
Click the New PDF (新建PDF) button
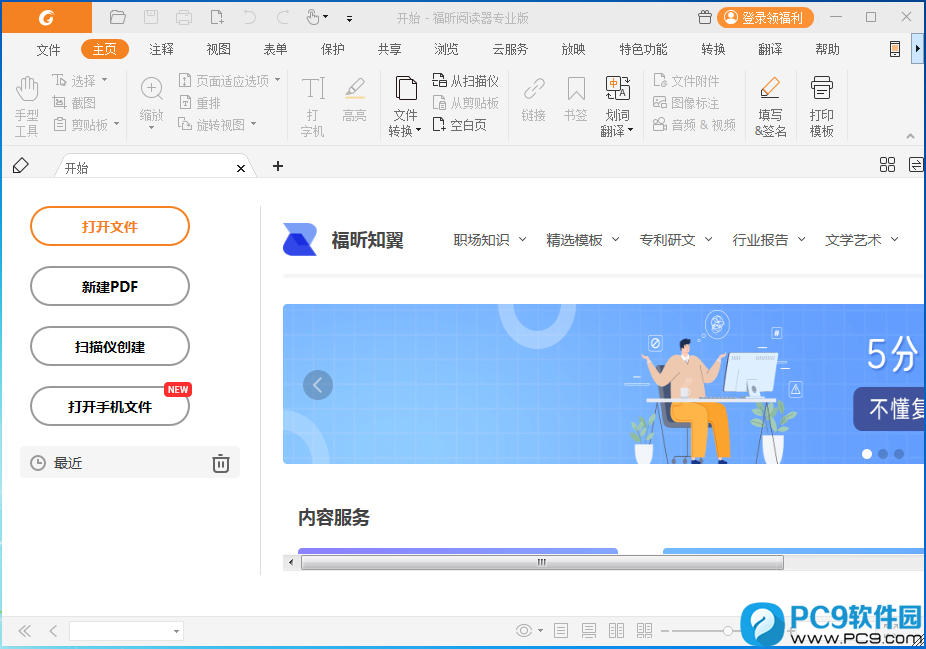[x=110, y=286]
